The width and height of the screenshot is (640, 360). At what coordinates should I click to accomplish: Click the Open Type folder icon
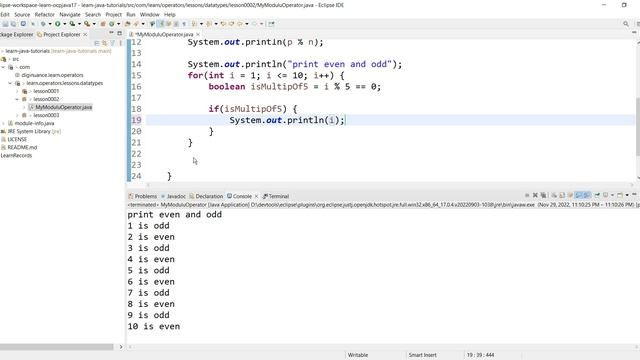coord(127,24)
